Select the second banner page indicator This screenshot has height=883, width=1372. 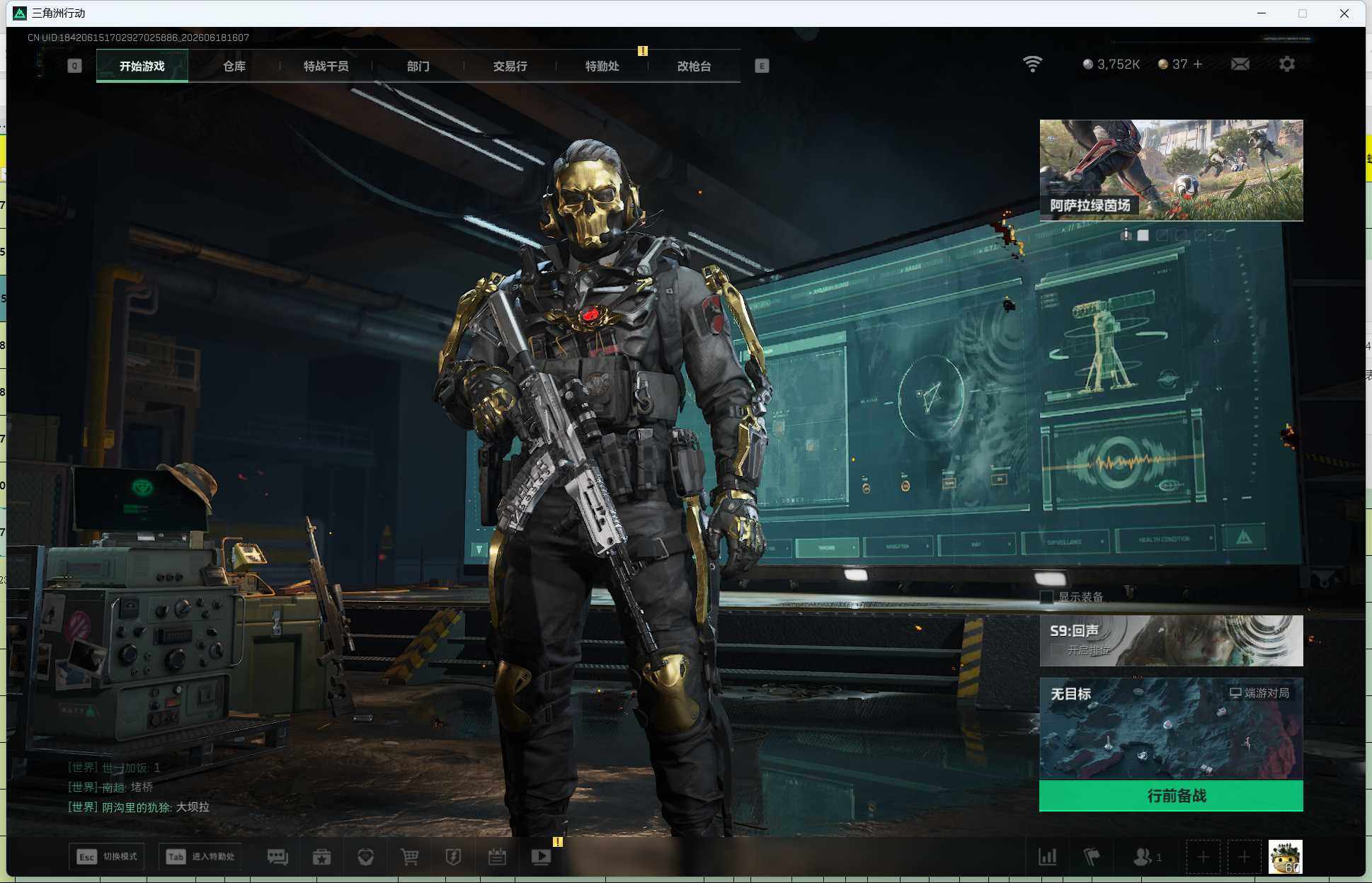[x=1143, y=235]
